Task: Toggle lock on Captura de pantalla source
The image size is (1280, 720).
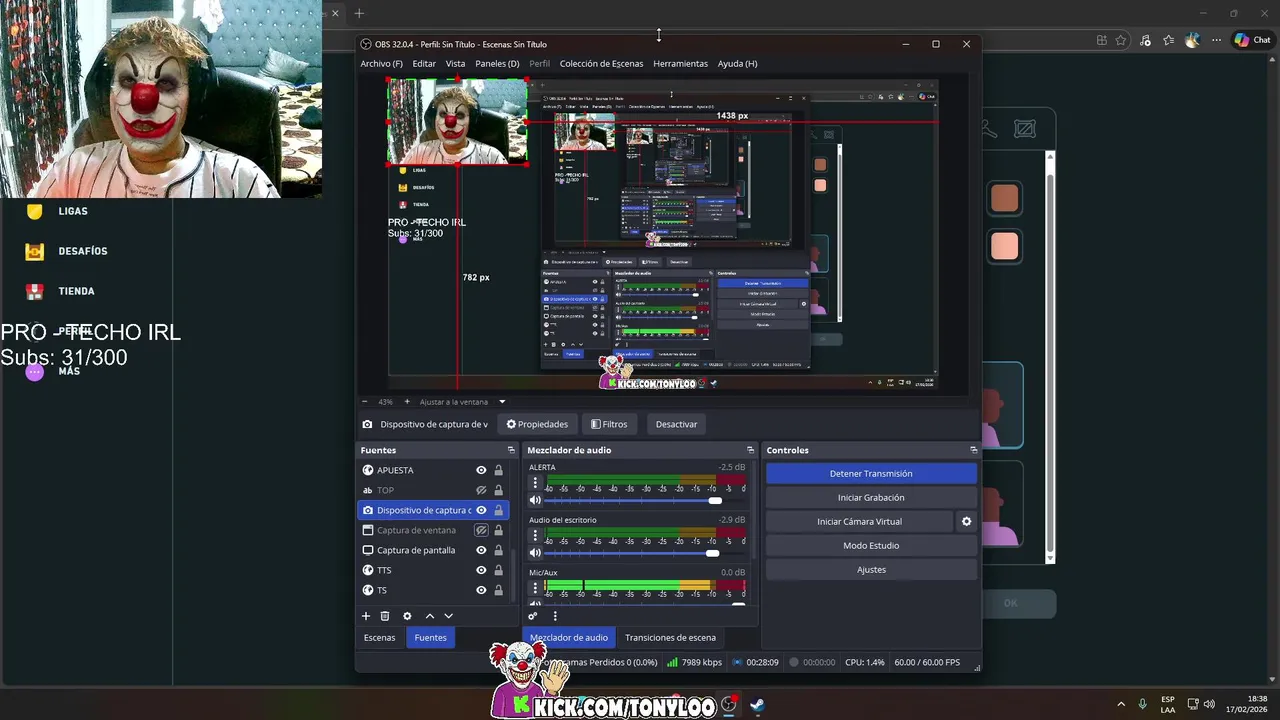Action: coord(498,550)
